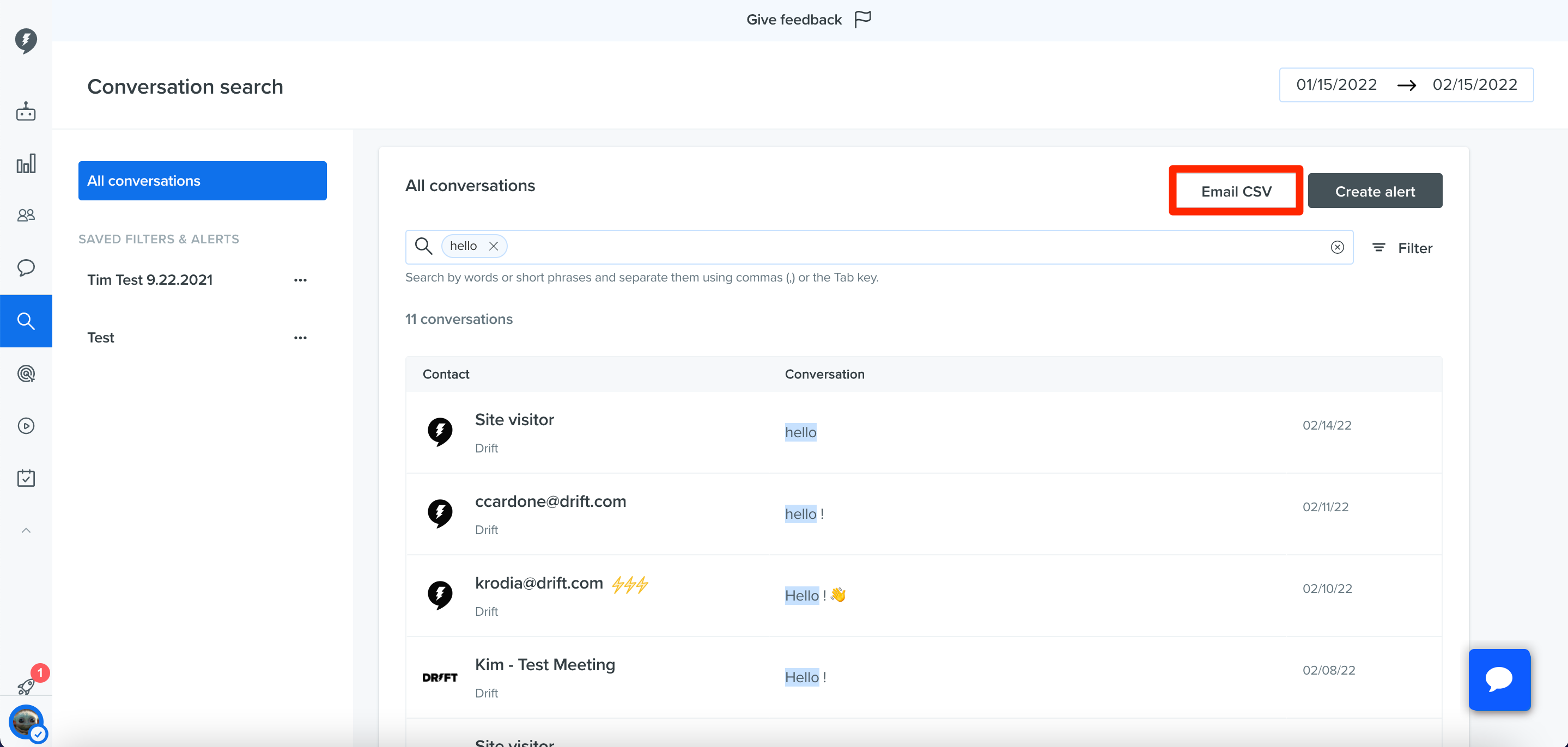
Task: Open the Contacts people icon
Action: (26, 216)
